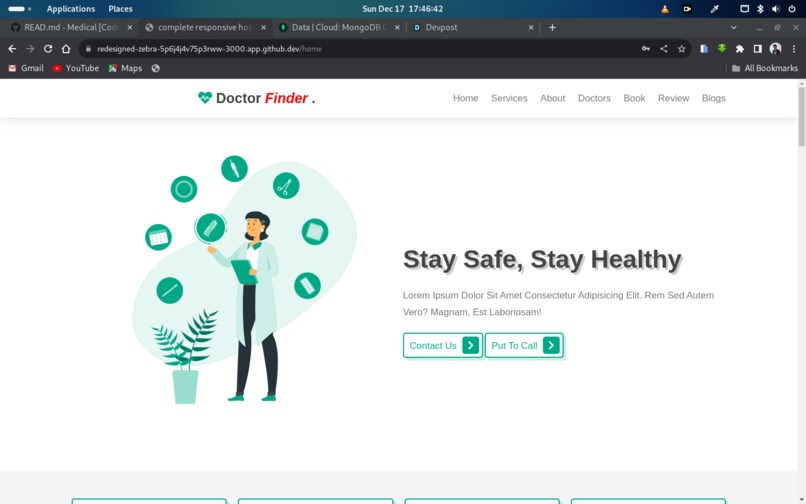This screenshot has height=504, width=806.
Task: Go to Services nav link
Action: point(509,98)
